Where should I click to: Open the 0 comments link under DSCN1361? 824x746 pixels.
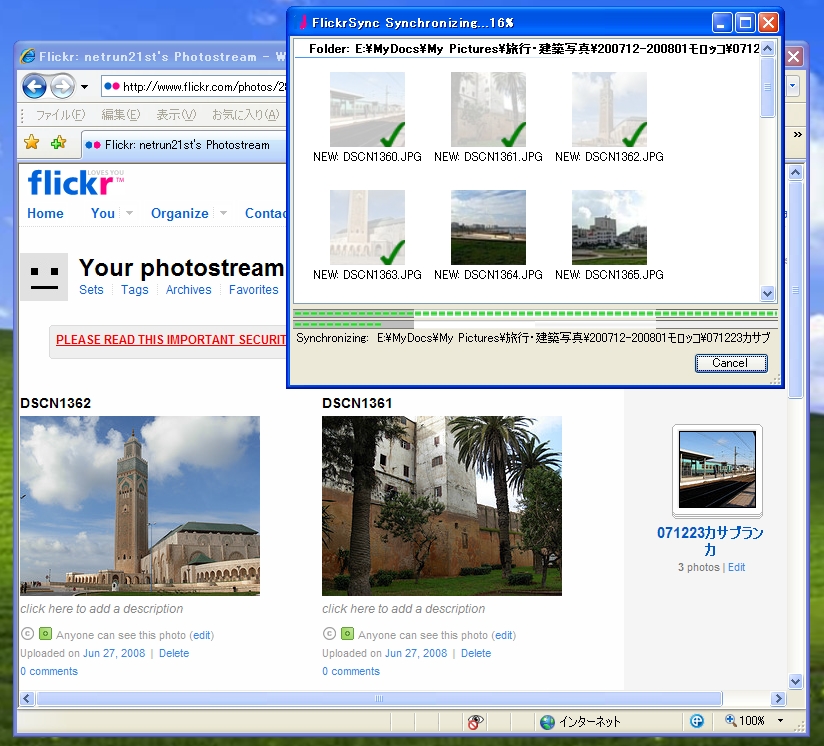pos(351,671)
